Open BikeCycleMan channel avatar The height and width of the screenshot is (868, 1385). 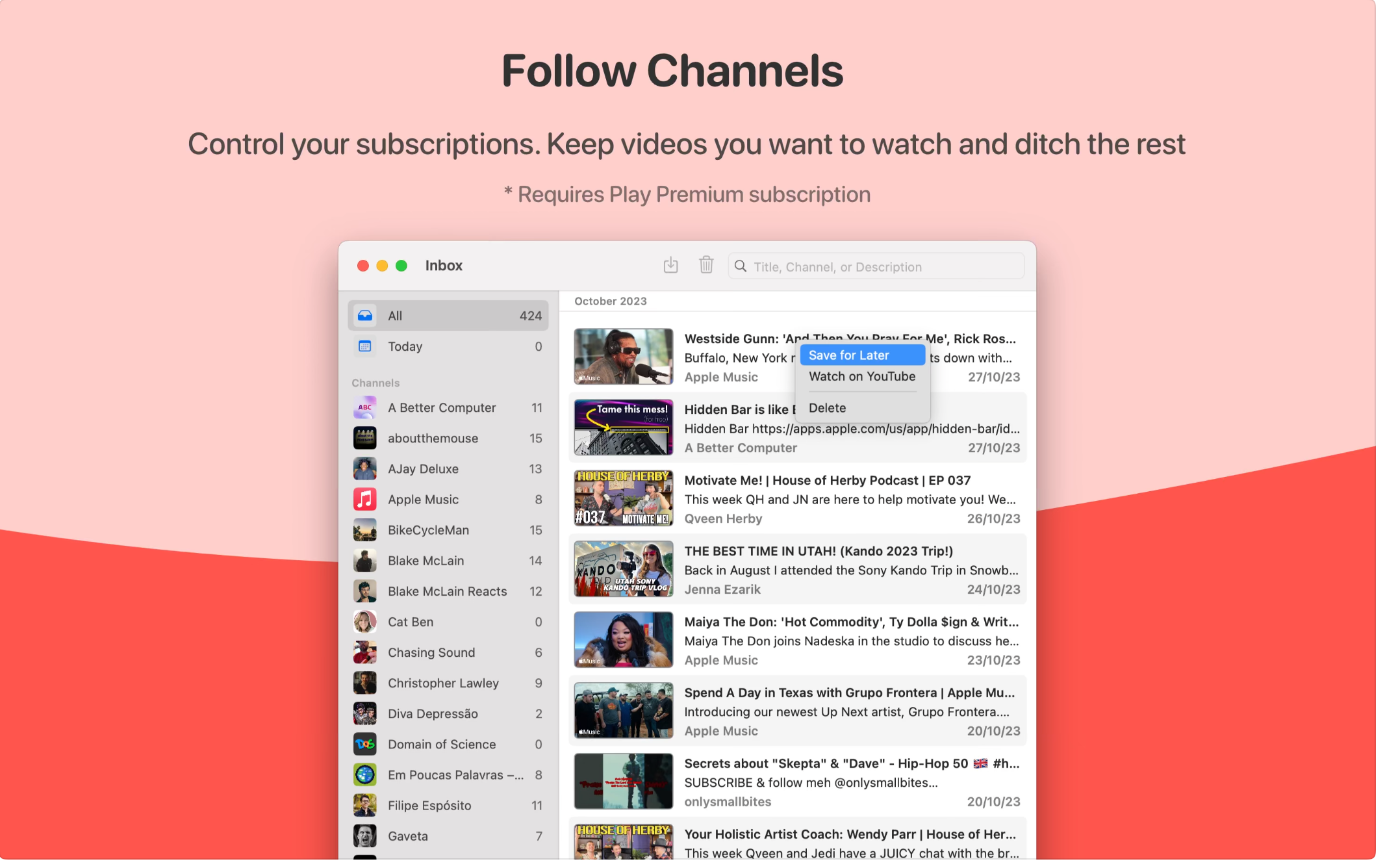(x=365, y=530)
